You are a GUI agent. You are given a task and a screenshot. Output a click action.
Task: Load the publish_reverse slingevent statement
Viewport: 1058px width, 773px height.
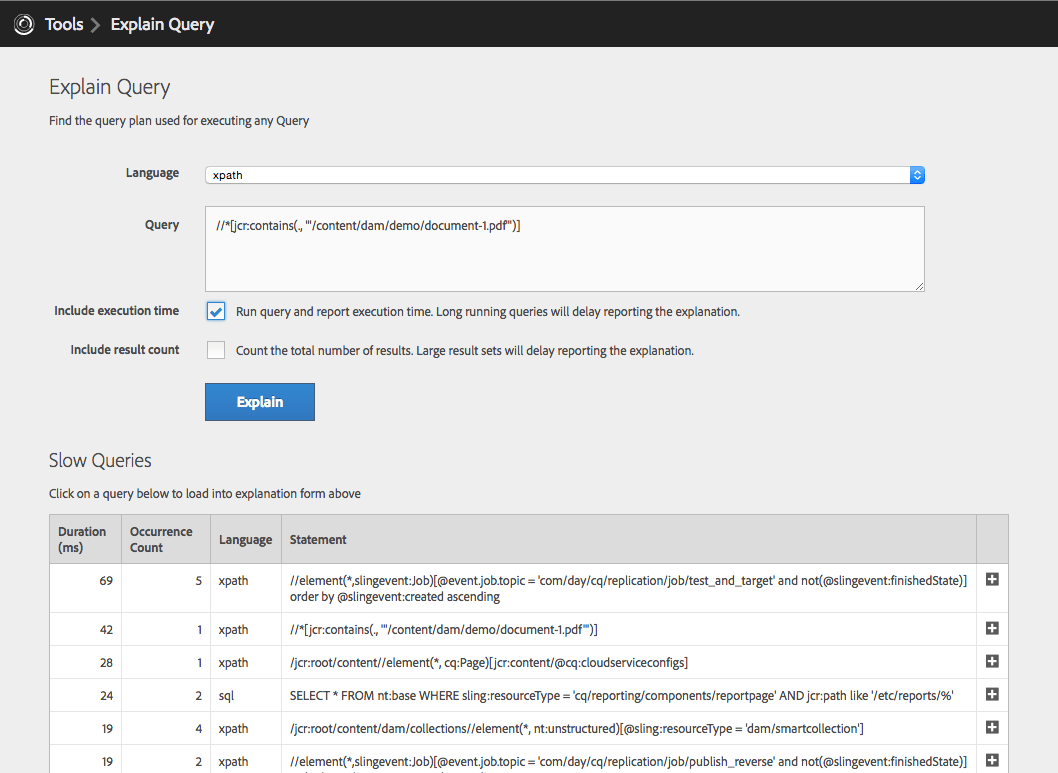tap(628, 762)
